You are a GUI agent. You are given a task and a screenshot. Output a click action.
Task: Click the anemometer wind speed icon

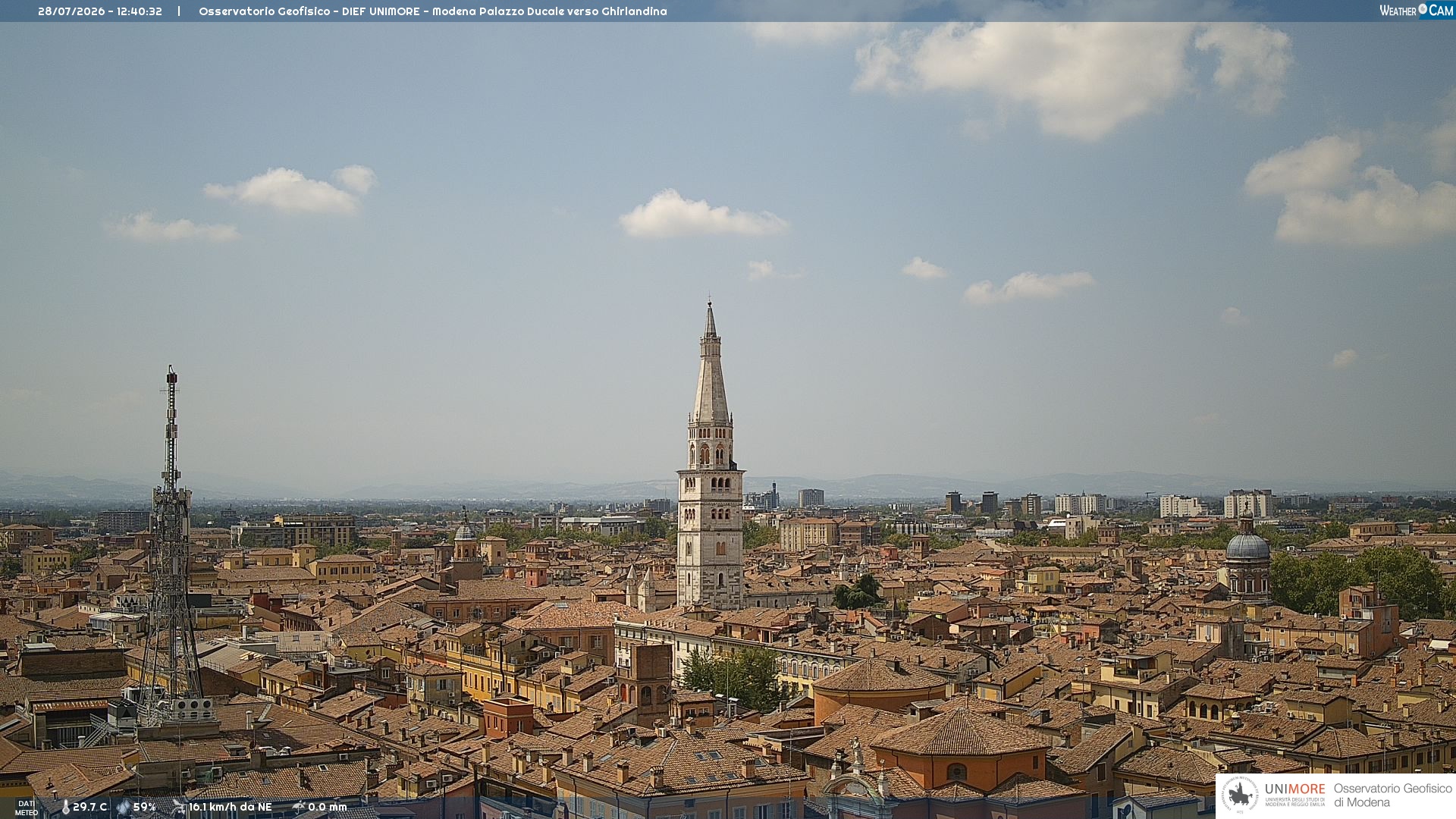[x=179, y=808]
